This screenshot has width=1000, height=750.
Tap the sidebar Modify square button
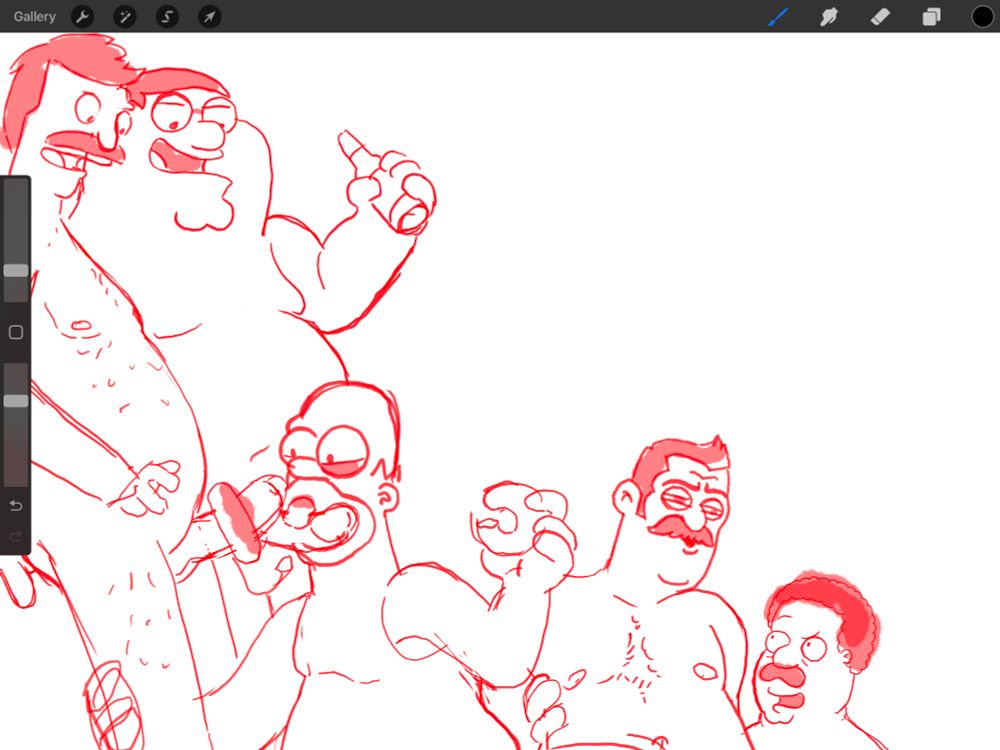click(x=16, y=332)
